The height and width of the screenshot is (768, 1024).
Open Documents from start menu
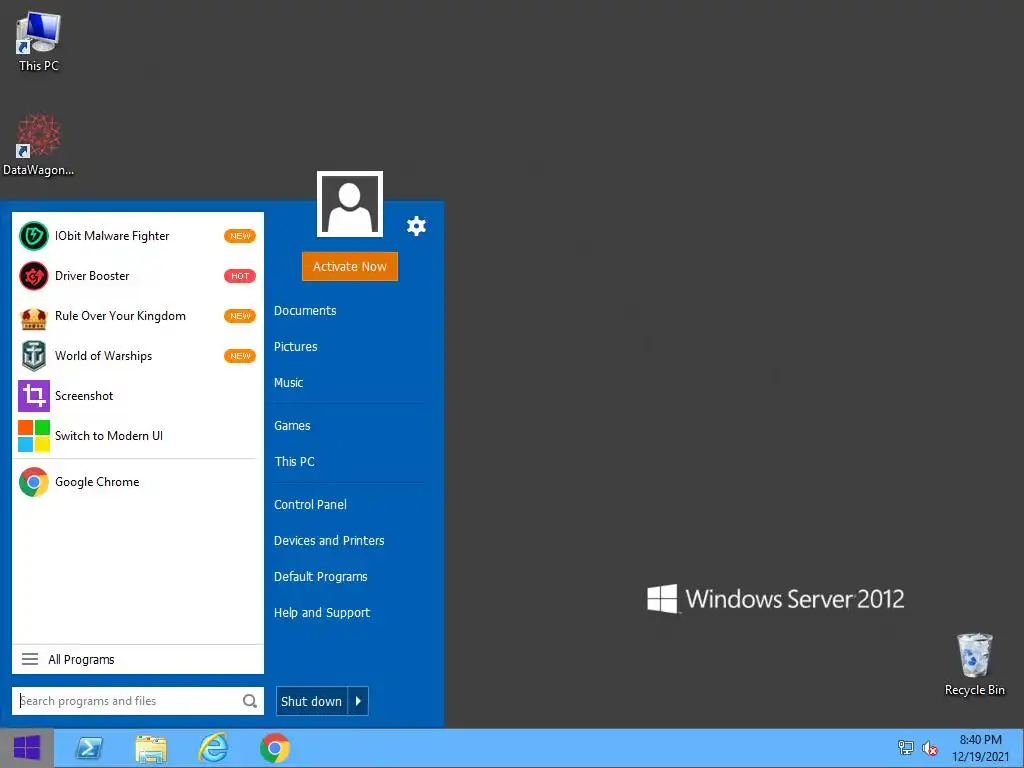click(305, 311)
